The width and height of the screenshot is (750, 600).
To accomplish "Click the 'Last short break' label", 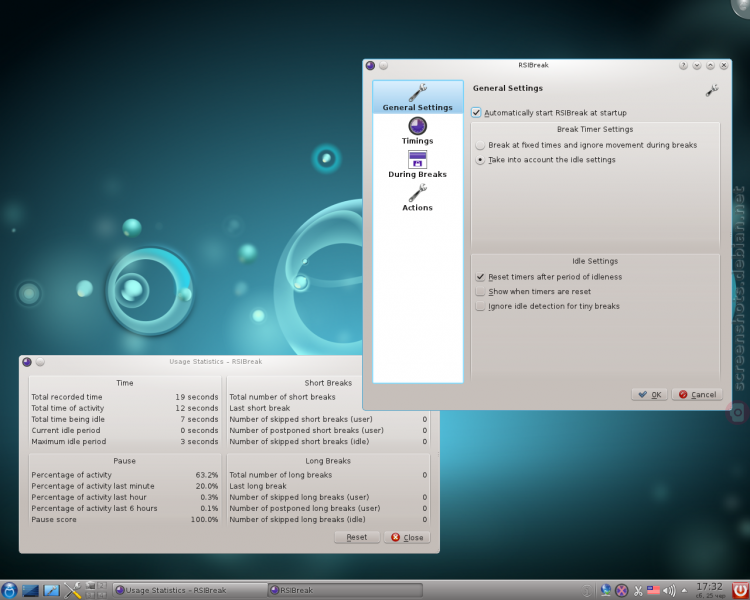I will pyautogui.click(x=260, y=408).
